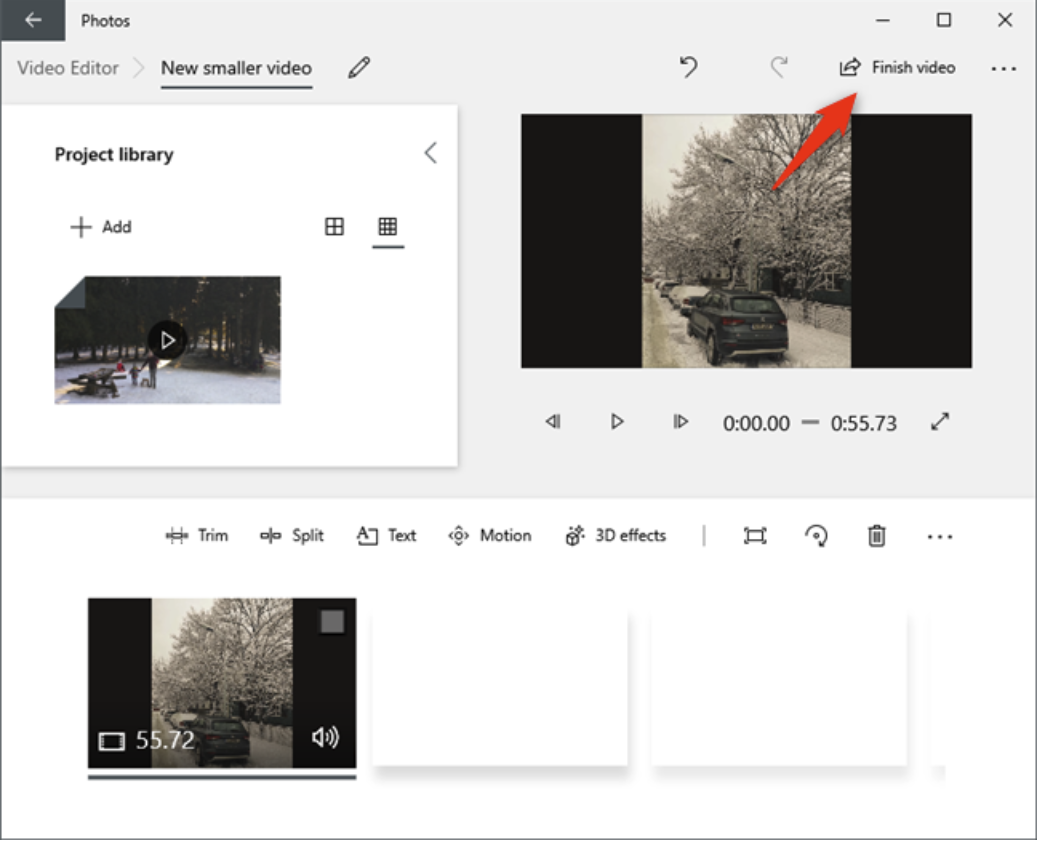This screenshot has height=841, width=1037.
Task: Rotate the selected clip
Action: click(818, 535)
